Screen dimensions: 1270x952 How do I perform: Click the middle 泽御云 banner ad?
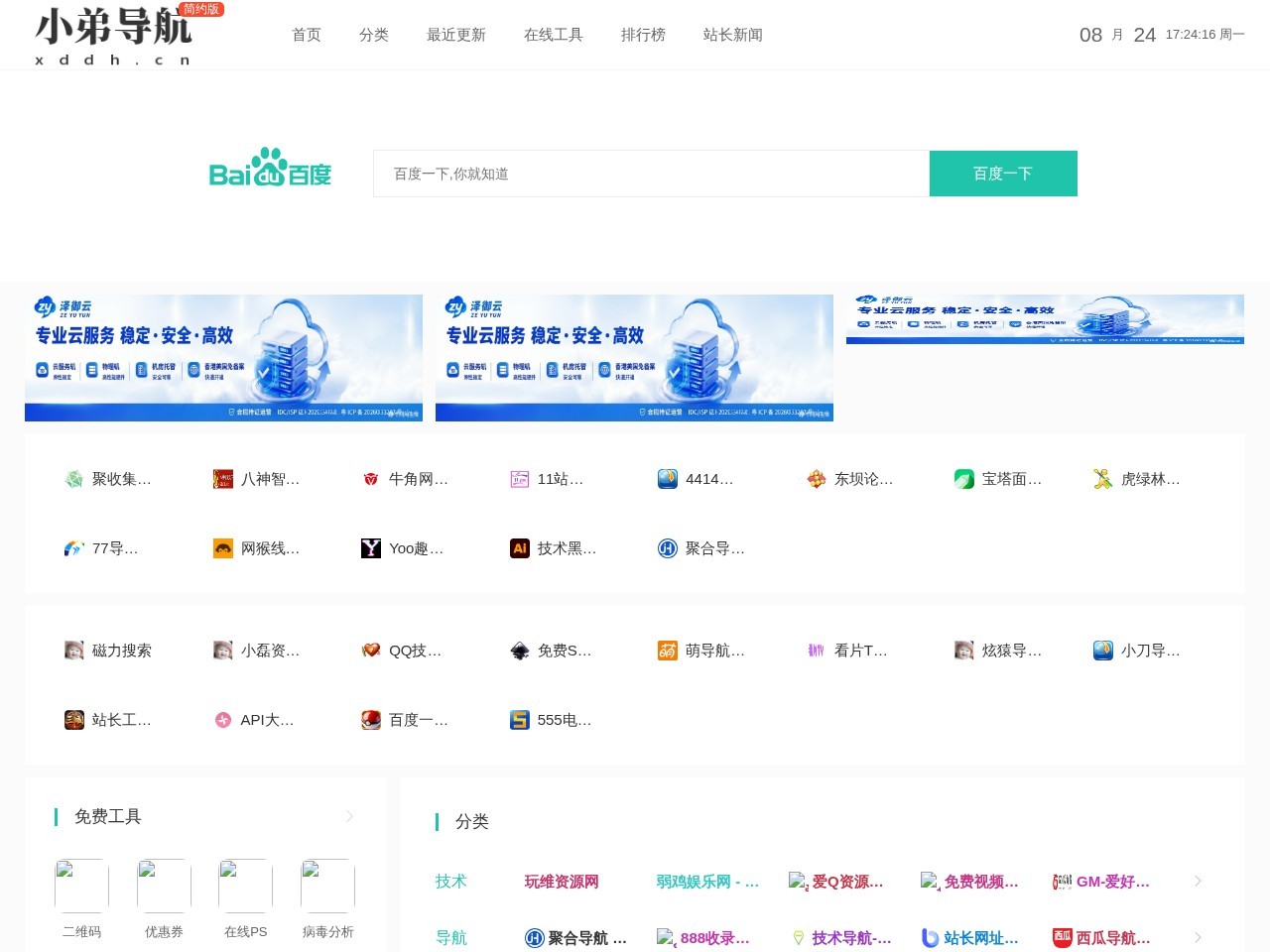point(634,358)
